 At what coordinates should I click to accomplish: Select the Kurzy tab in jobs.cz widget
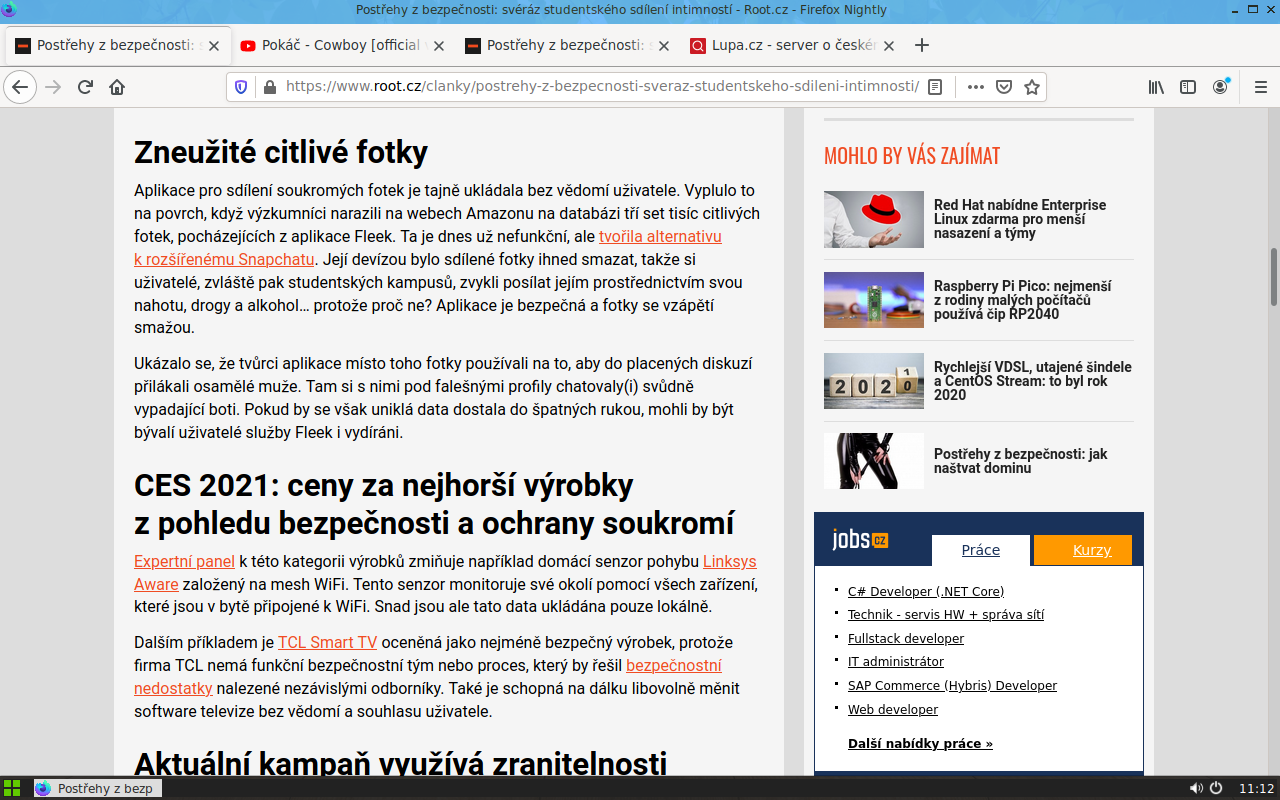pos(1091,550)
